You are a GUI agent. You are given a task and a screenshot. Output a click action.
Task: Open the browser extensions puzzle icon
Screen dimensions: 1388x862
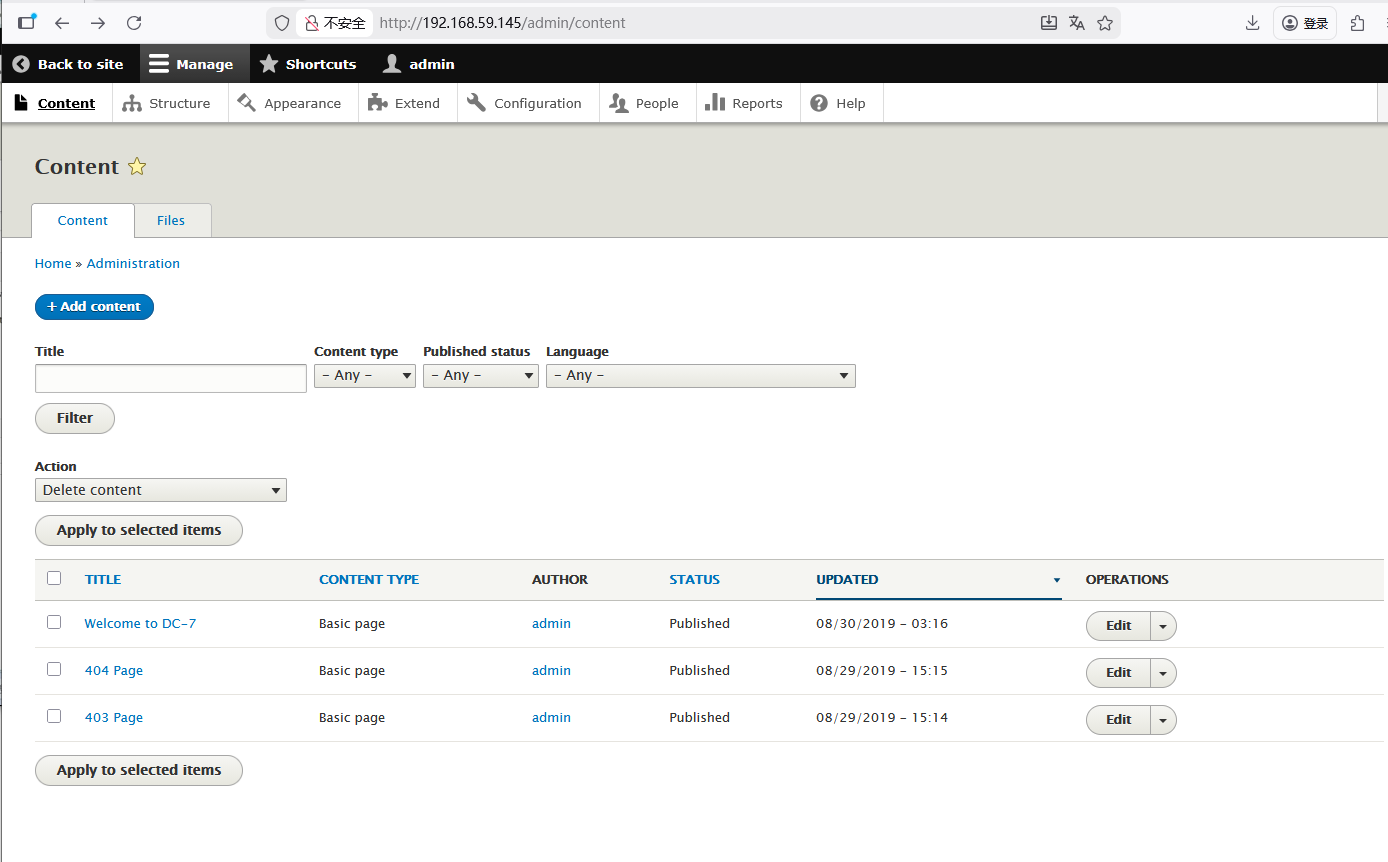coord(1357,23)
